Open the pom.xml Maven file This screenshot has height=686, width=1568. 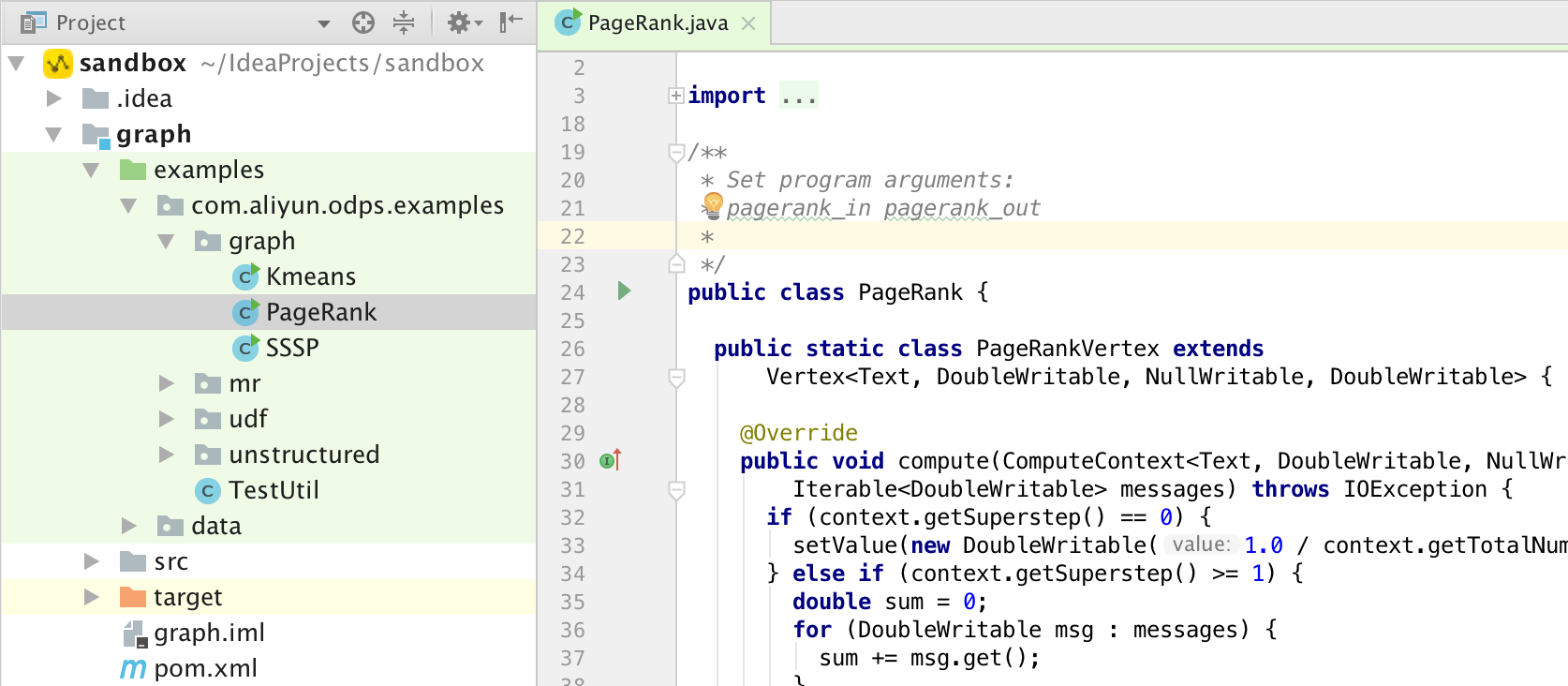(205, 668)
